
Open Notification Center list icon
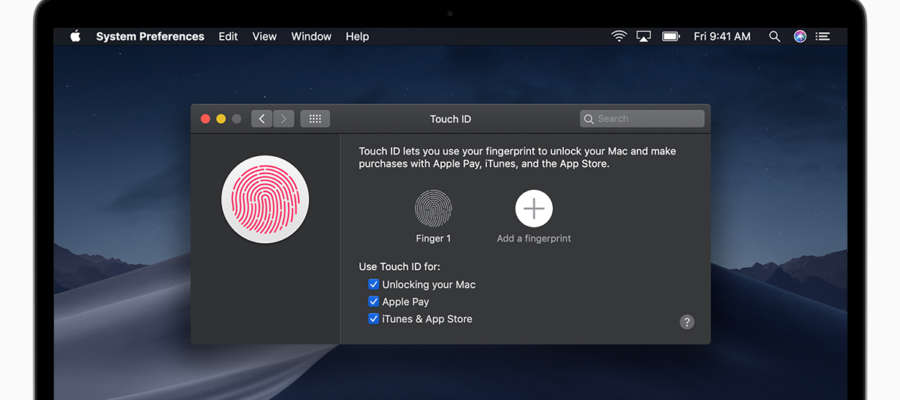click(823, 36)
